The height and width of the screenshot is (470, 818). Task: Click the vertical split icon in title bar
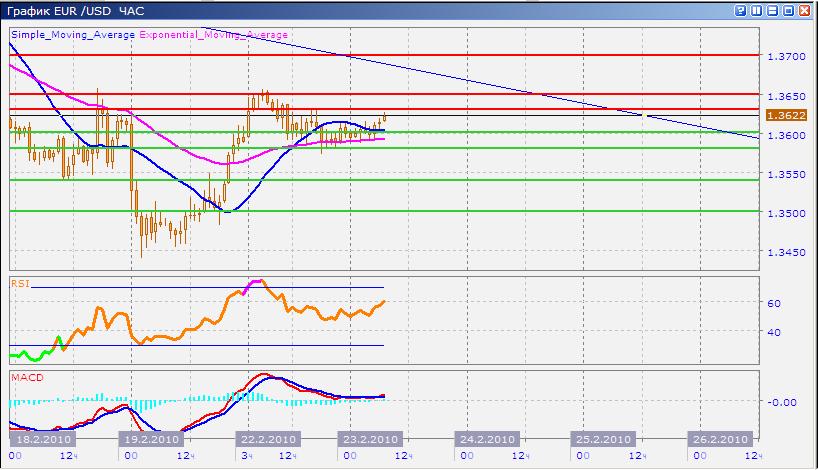coord(756,10)
